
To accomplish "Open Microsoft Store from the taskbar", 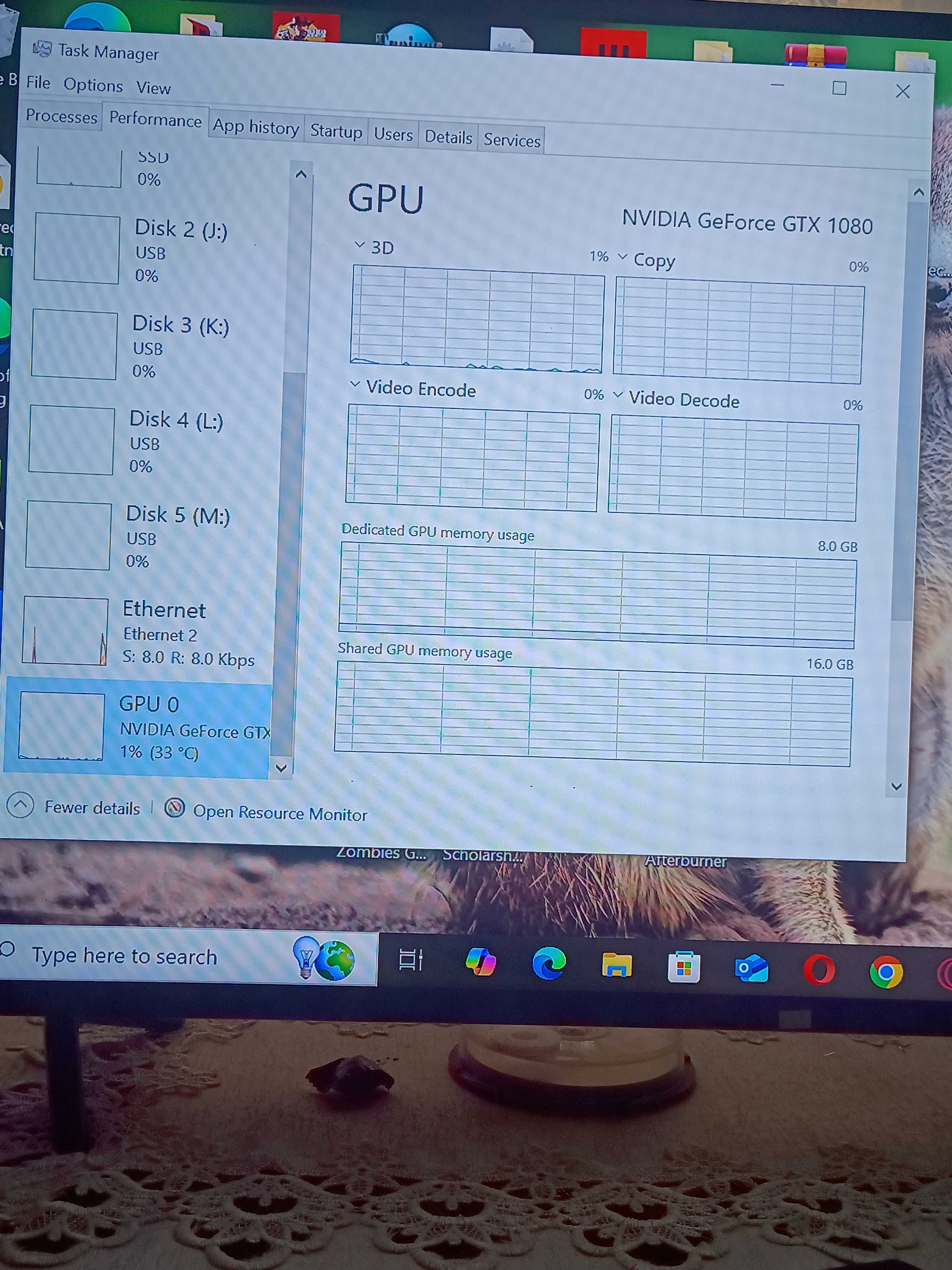I will (684, 967).
